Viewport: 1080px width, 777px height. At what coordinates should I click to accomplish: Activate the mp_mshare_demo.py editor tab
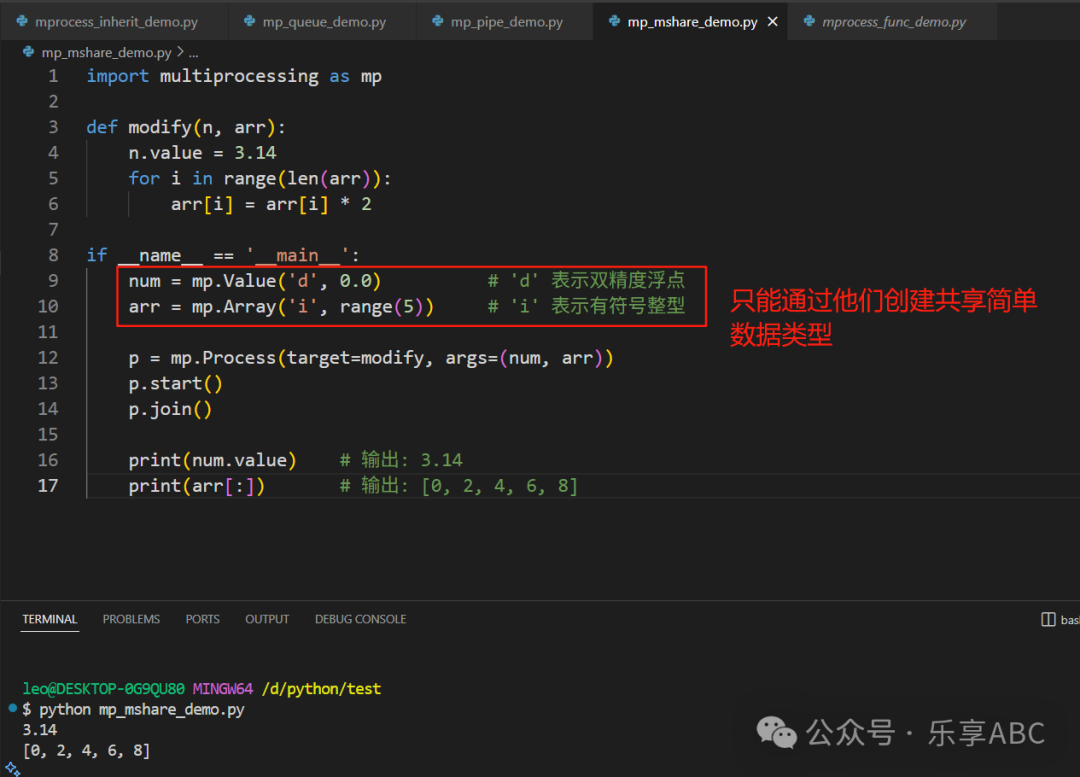point(692,21)
